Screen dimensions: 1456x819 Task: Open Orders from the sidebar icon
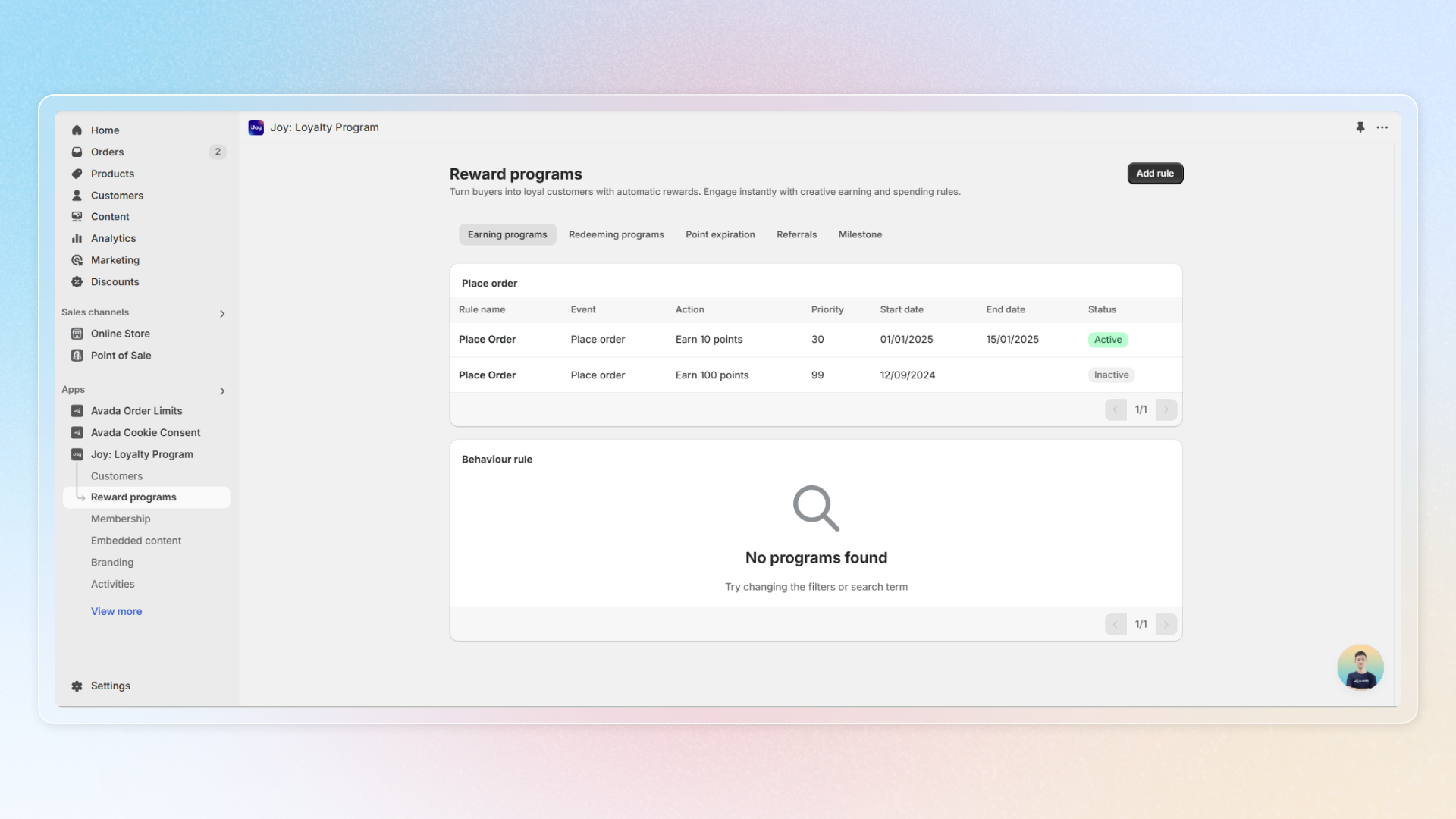pyautogui.click(x=77, y=152)
